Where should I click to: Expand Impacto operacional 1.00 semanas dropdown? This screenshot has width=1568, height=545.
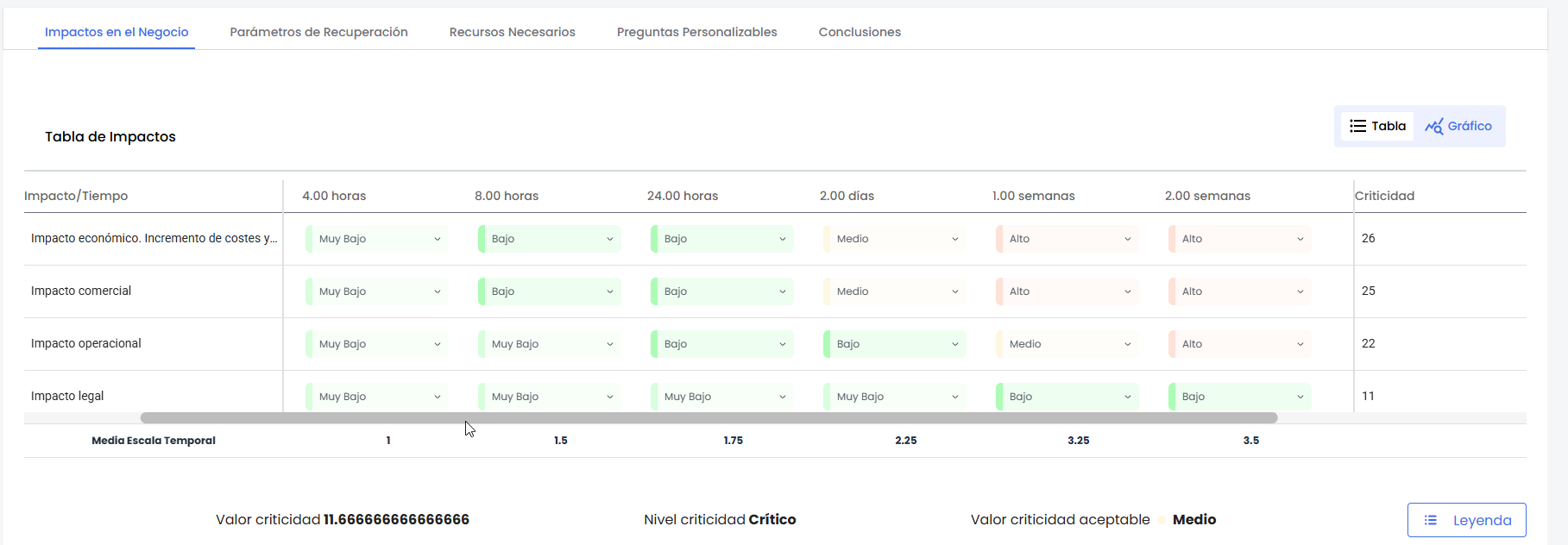click(1067, 344)
